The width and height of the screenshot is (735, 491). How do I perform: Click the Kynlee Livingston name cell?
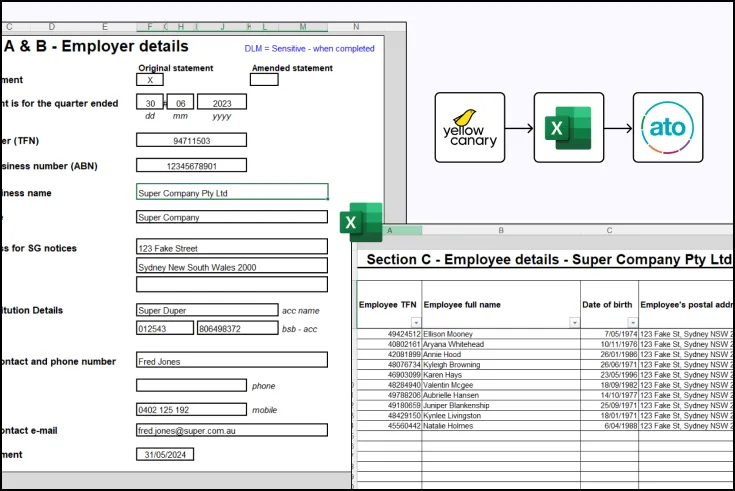[x=501, y=415]
